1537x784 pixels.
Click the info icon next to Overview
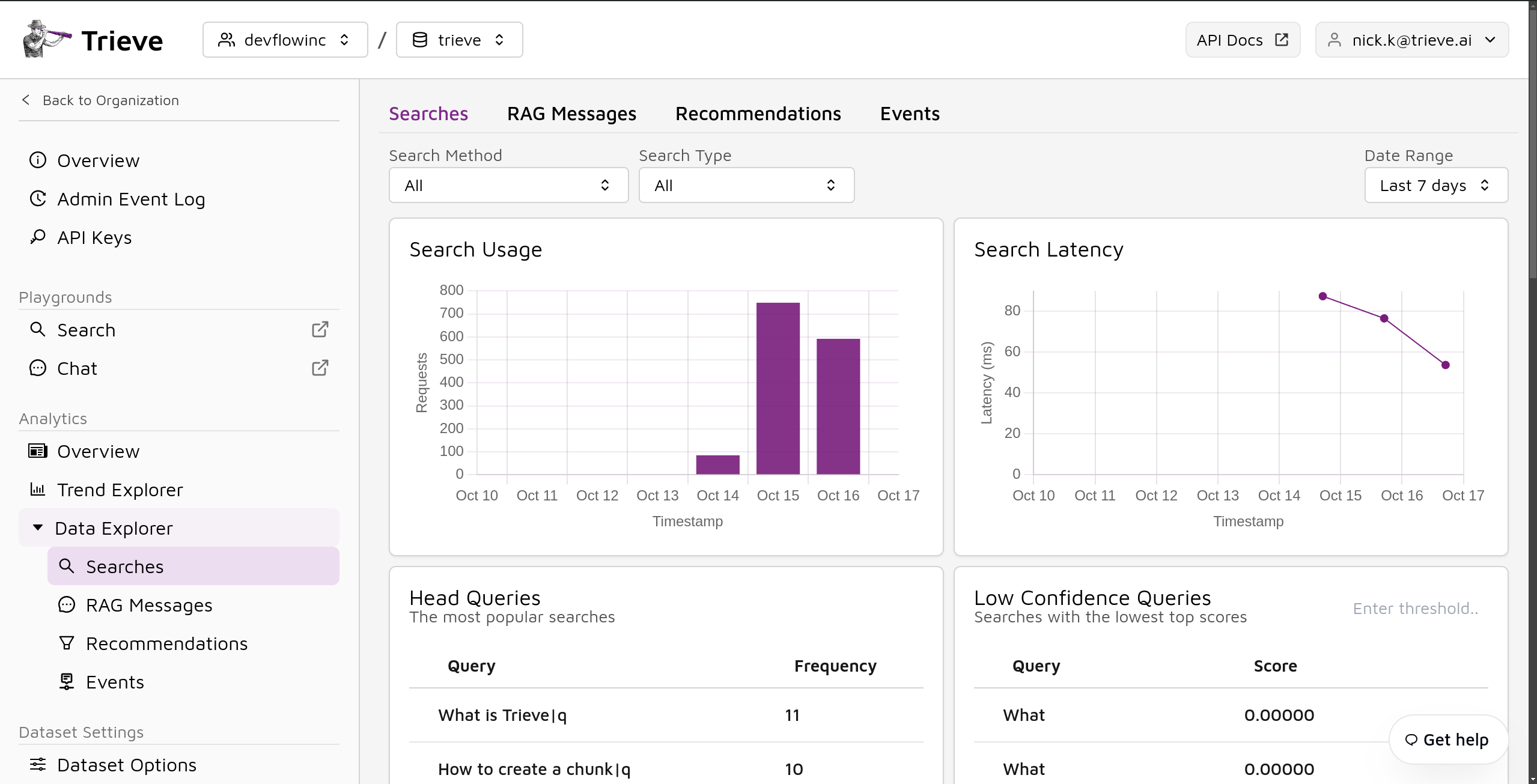(x=38, y=160)
